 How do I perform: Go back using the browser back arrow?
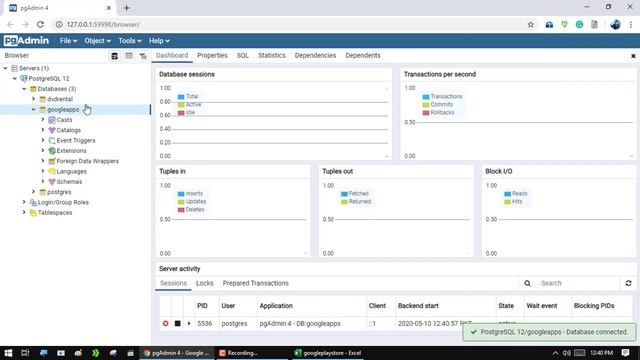(10, 24)
